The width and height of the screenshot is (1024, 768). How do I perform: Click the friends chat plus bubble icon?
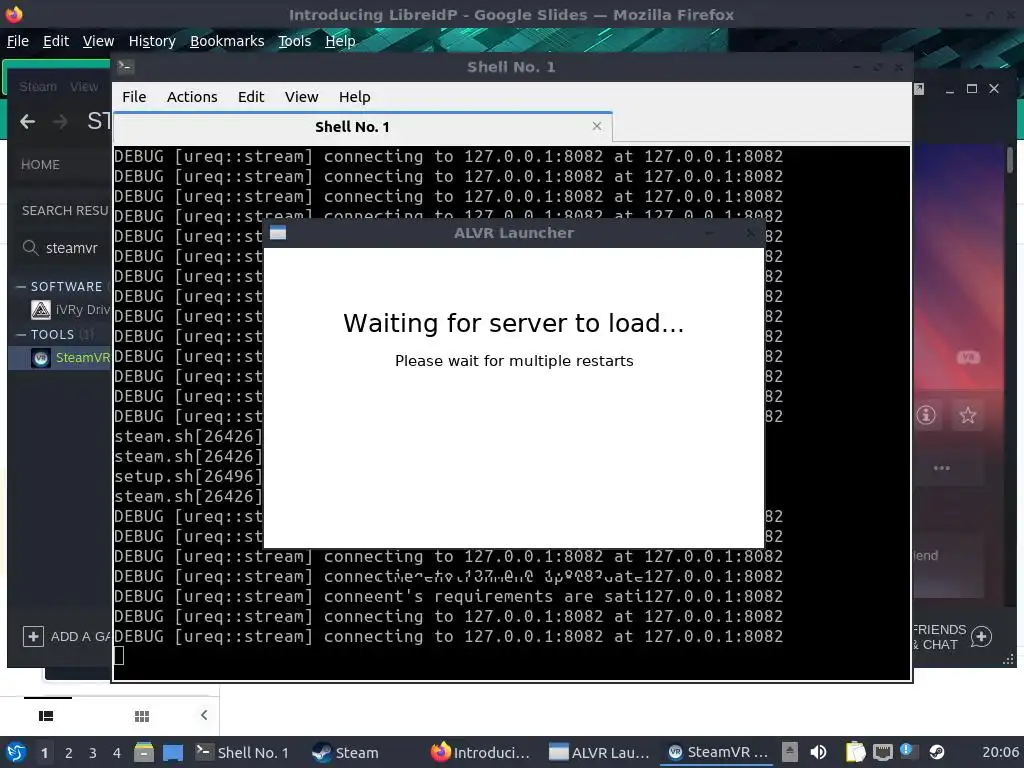tap(981, 636)
